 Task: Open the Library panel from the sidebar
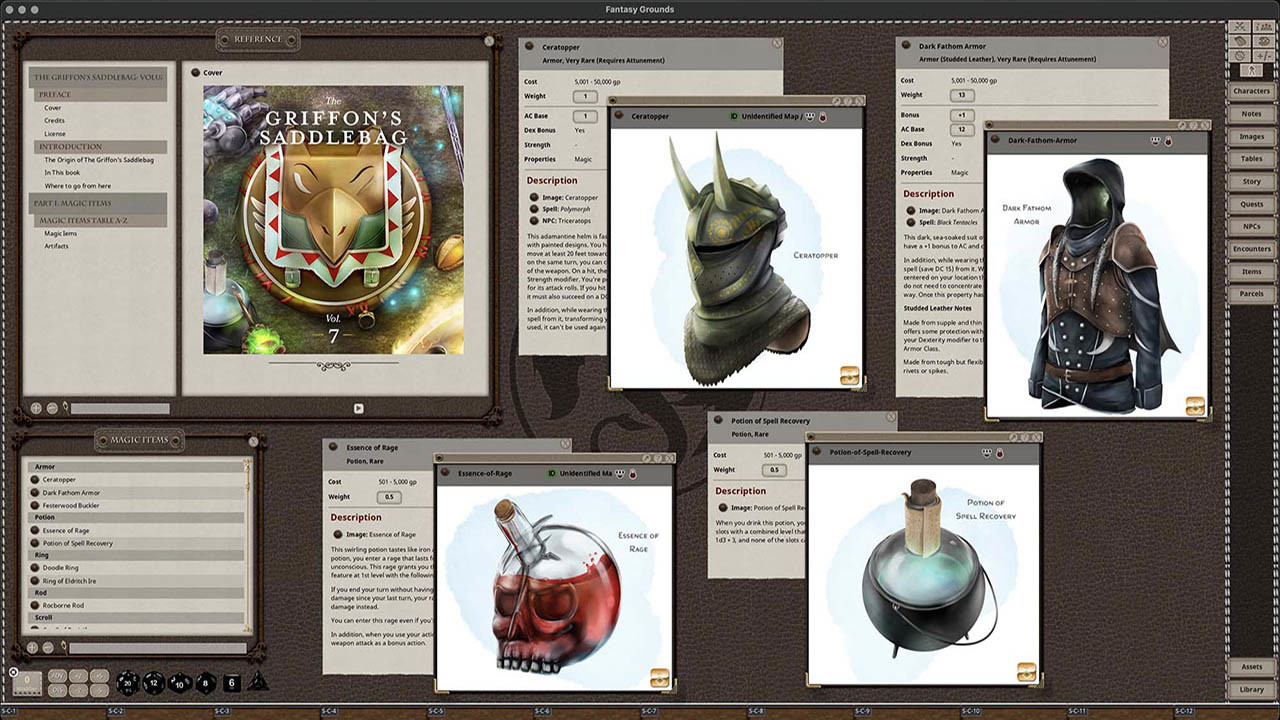click(x=1251, y=689)
